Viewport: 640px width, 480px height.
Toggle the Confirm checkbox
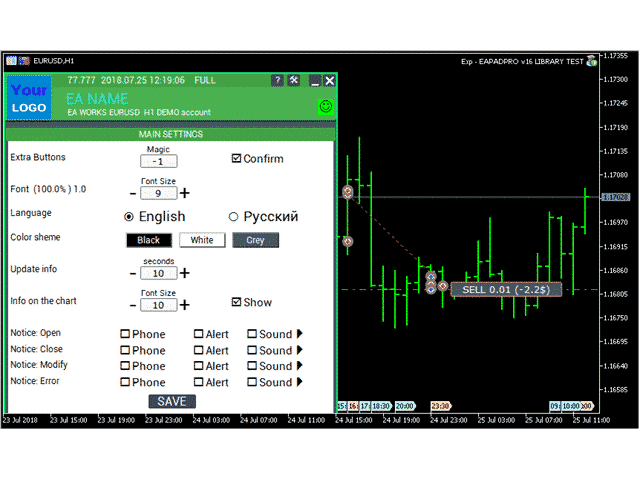coord(237,158)
